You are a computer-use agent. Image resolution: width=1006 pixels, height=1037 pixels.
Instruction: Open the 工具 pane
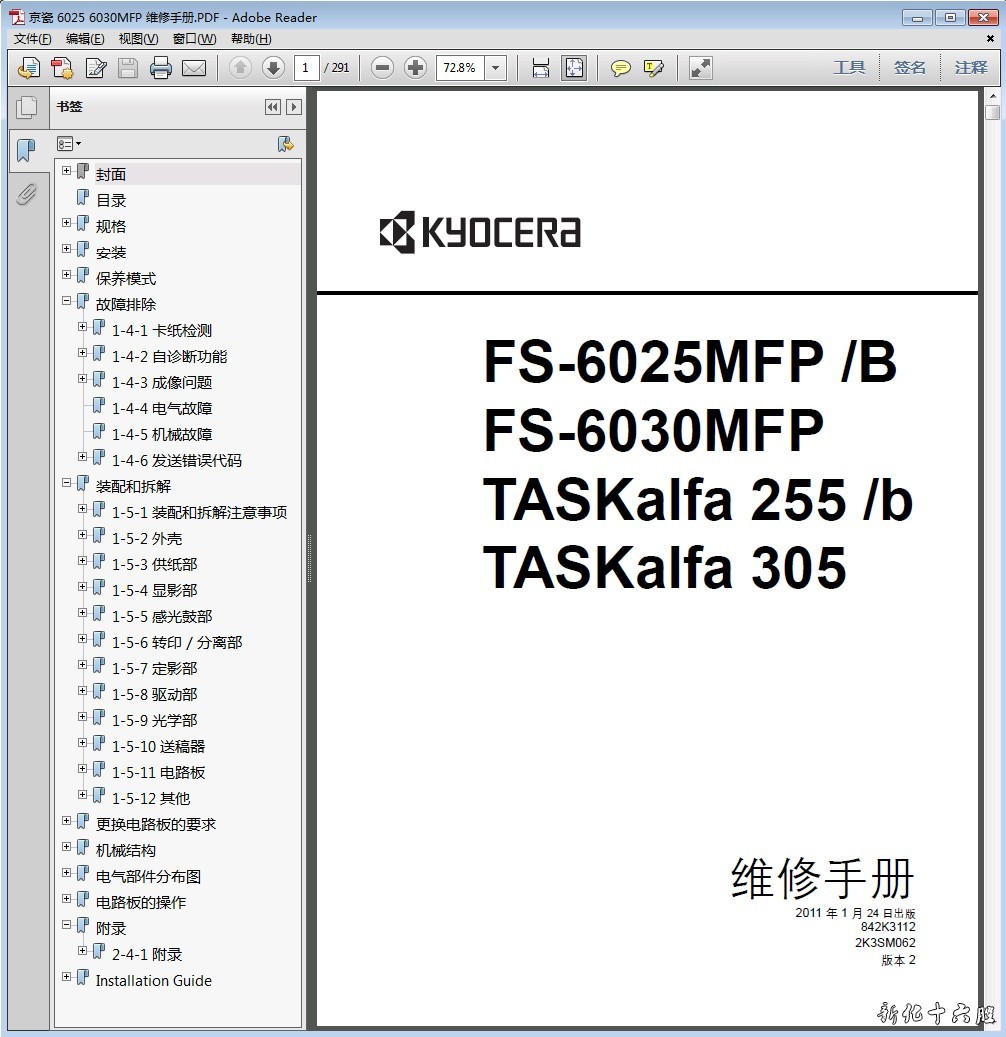click(x=849, y=68)
